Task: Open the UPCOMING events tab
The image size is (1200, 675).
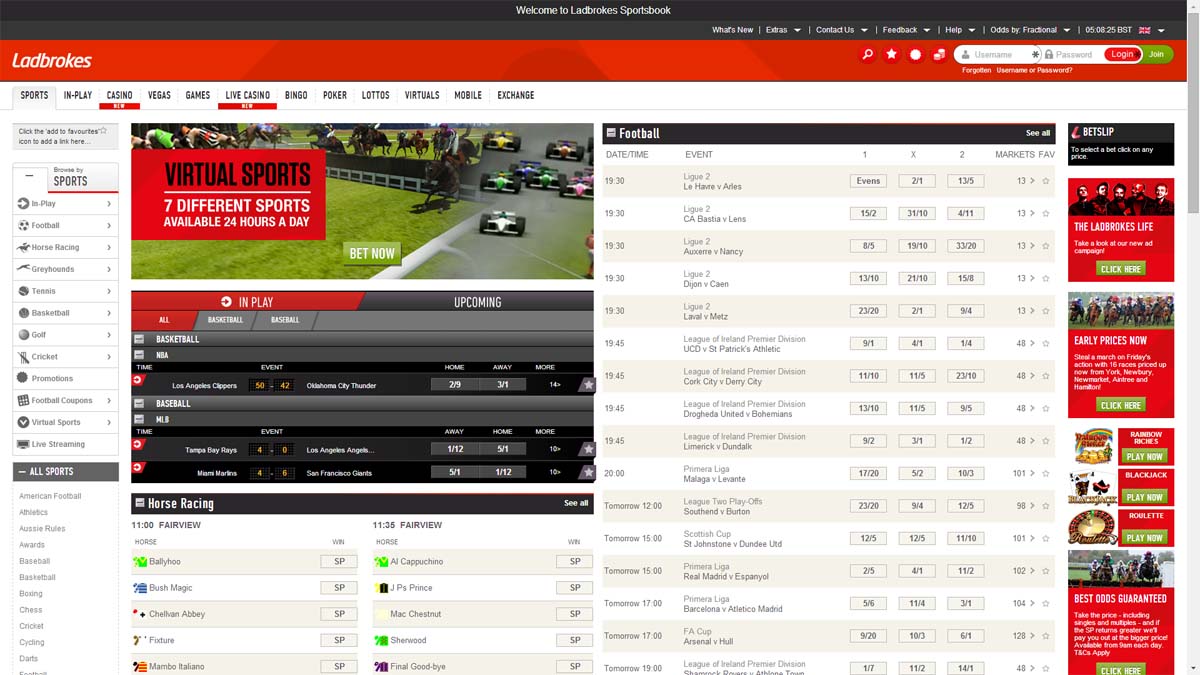Action: pos(477,302)
